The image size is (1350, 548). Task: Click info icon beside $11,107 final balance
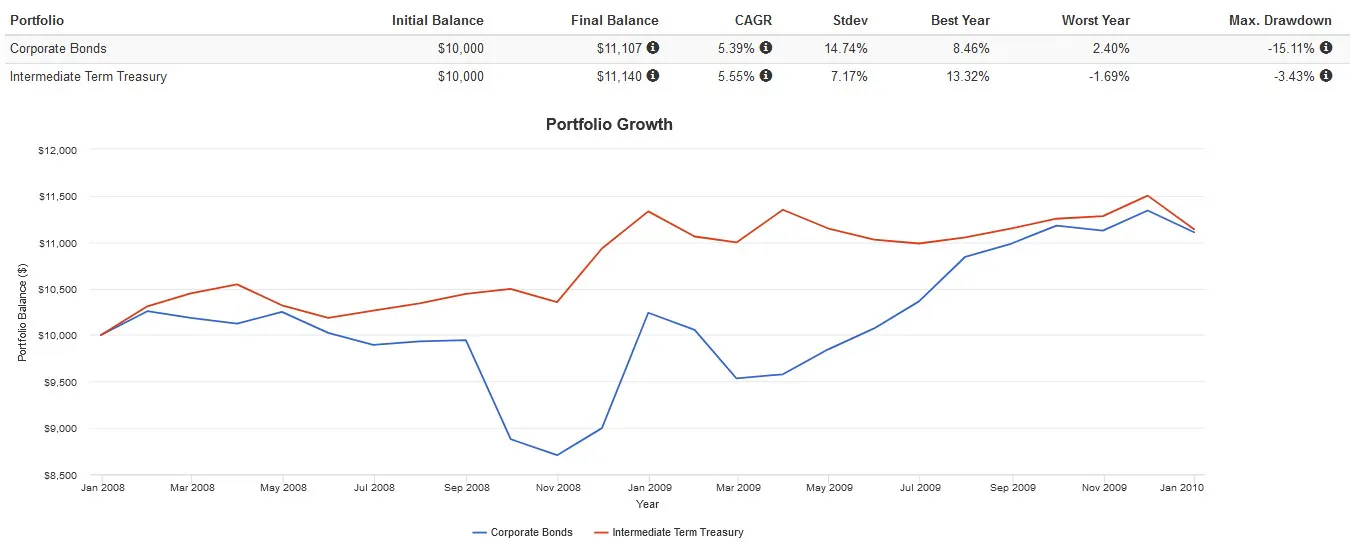tap(653, 48)
